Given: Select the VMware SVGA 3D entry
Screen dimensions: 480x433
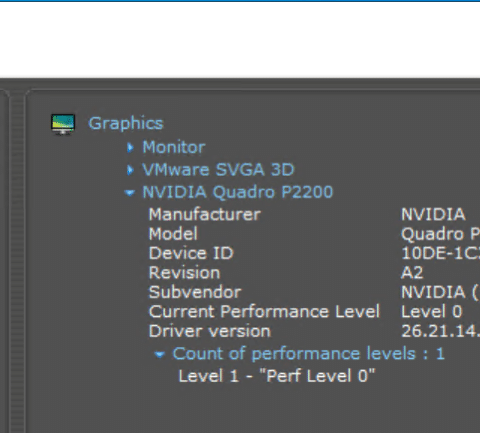Looking at the screenshot, I should 218,170.
